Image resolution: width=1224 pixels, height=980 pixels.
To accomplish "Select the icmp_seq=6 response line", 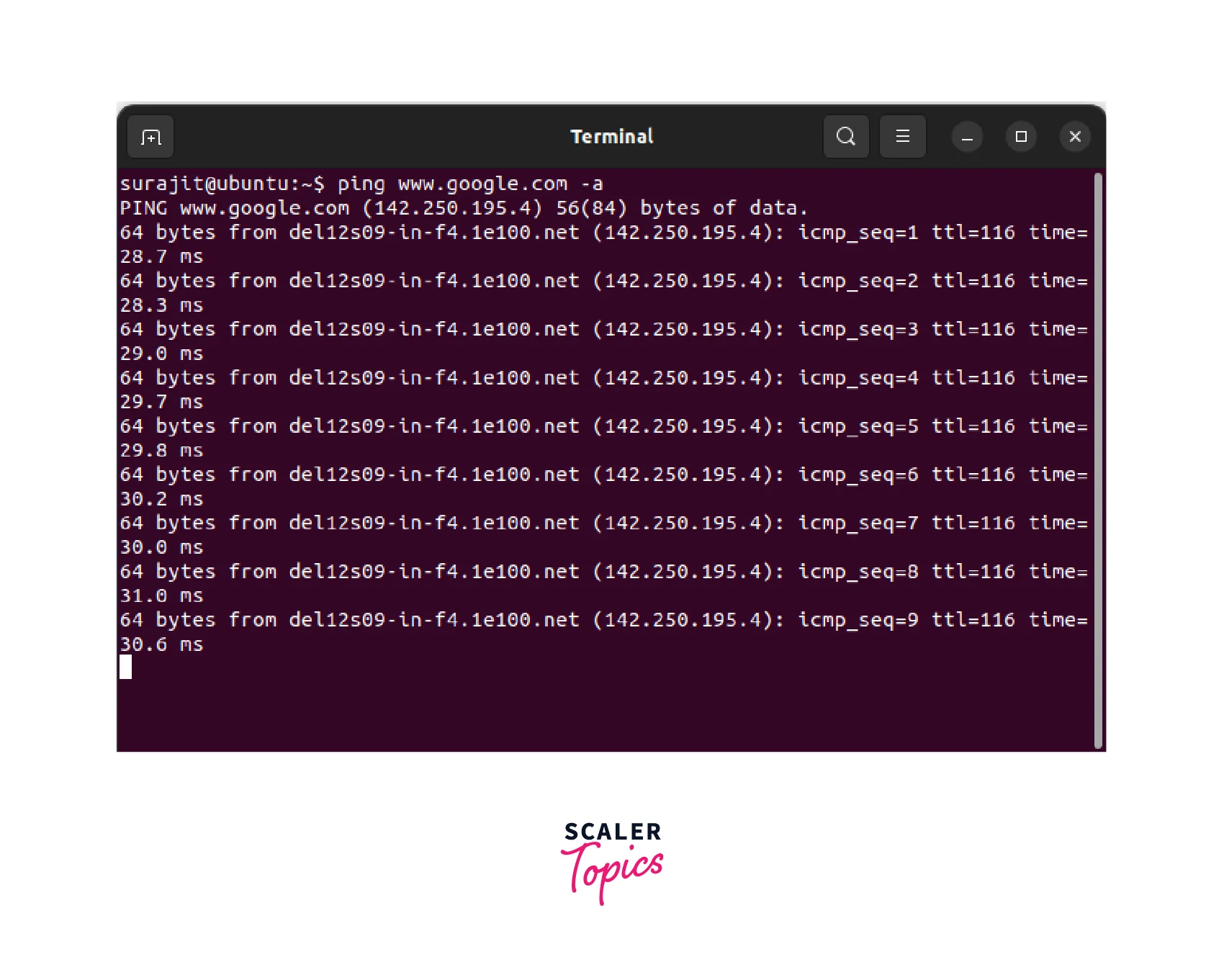I will pos(603,486).
